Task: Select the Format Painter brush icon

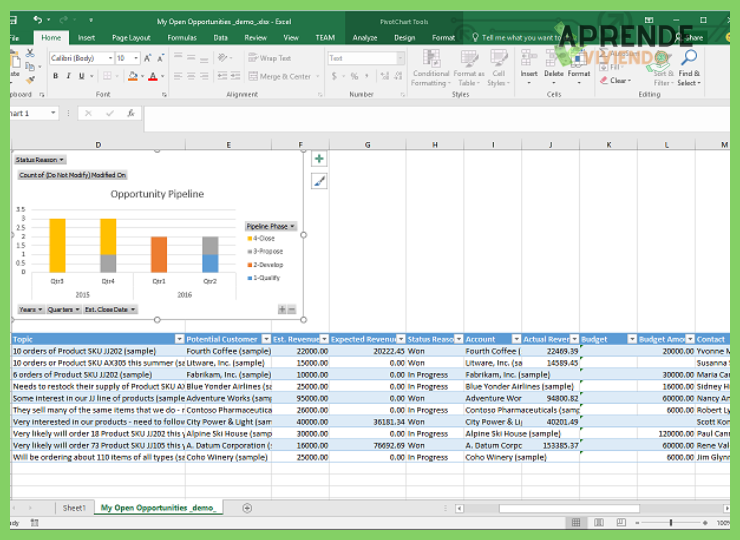Action: click(30, 80)
